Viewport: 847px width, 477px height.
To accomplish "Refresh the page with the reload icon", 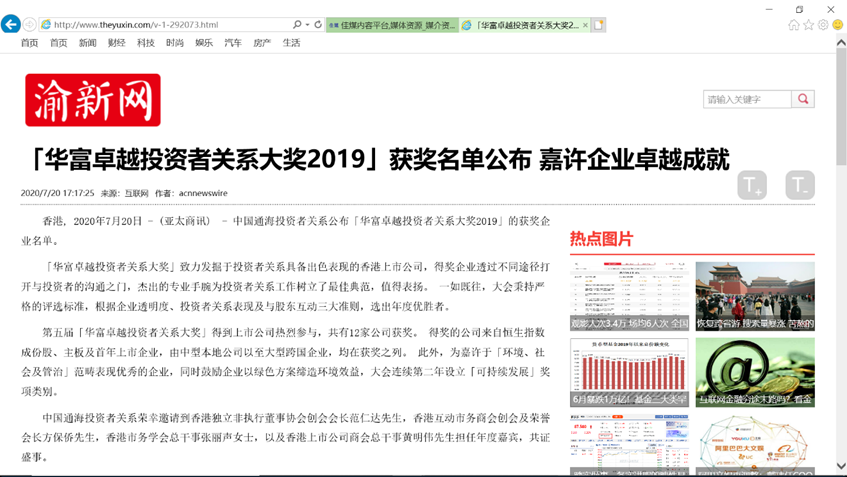I will (x=318, y=24).
